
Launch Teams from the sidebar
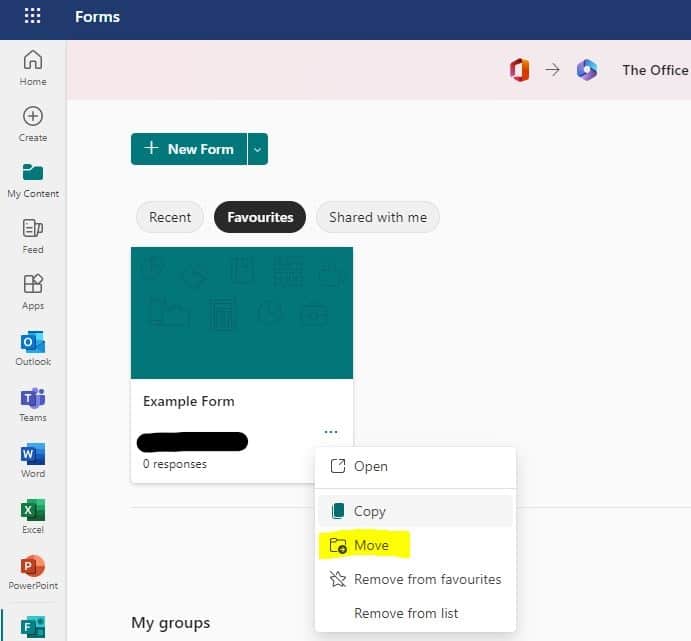pyautogui.click(x=33, y=404)
